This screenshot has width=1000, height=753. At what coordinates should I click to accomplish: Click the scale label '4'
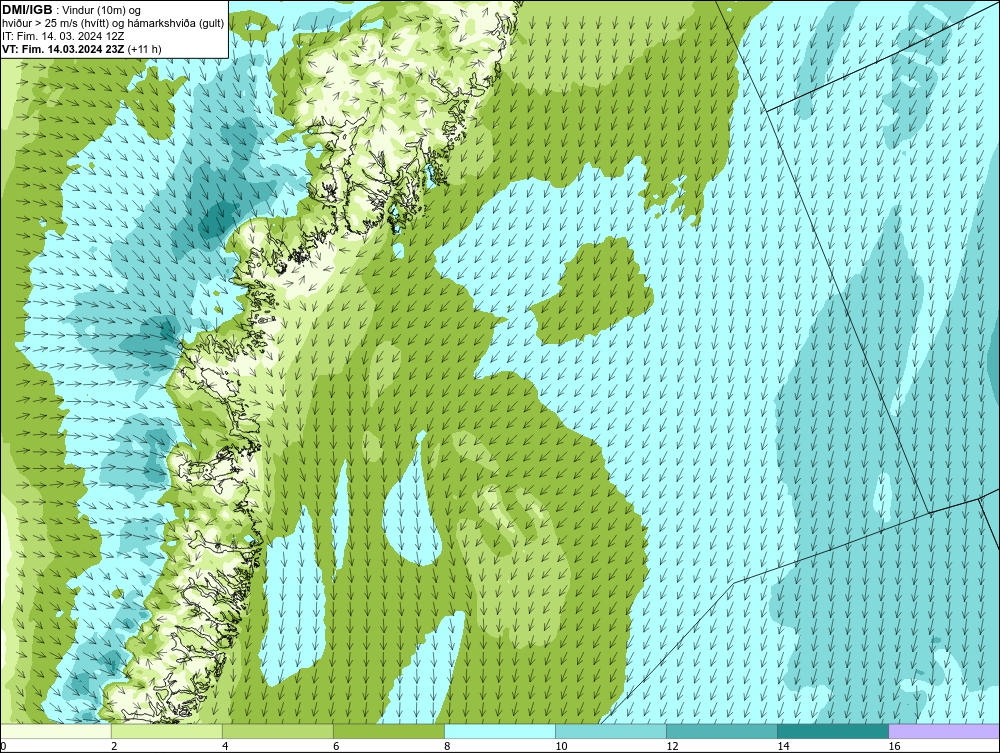pyautogui.click(x=225, y=746)
